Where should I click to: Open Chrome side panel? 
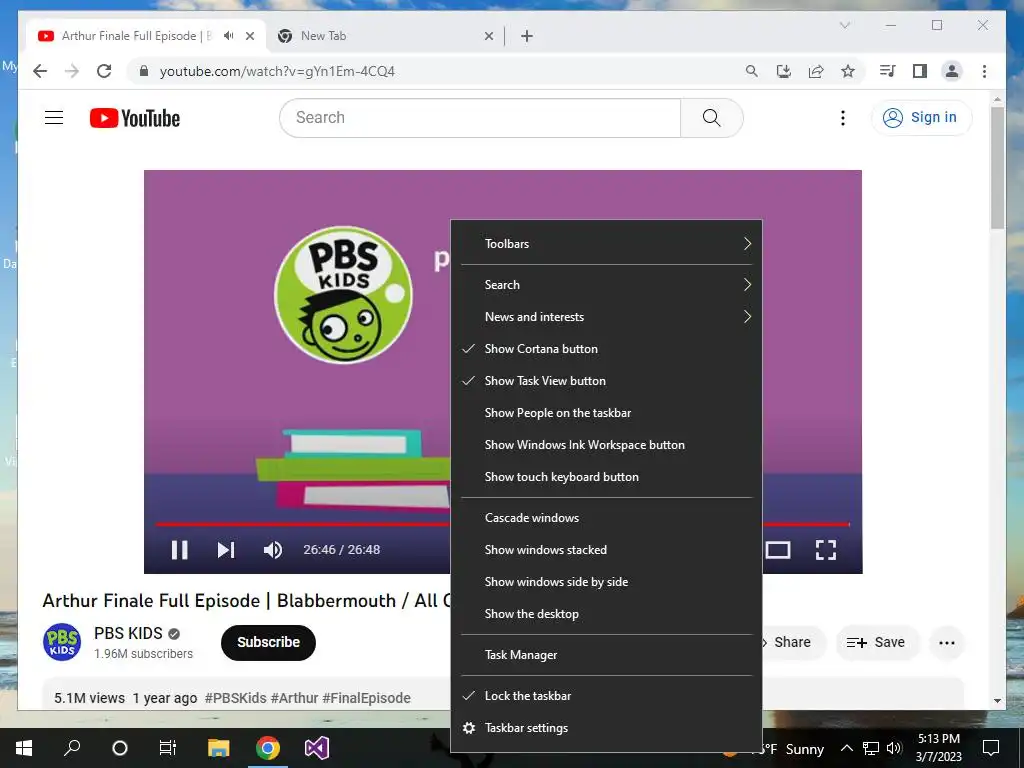[920, 71]
